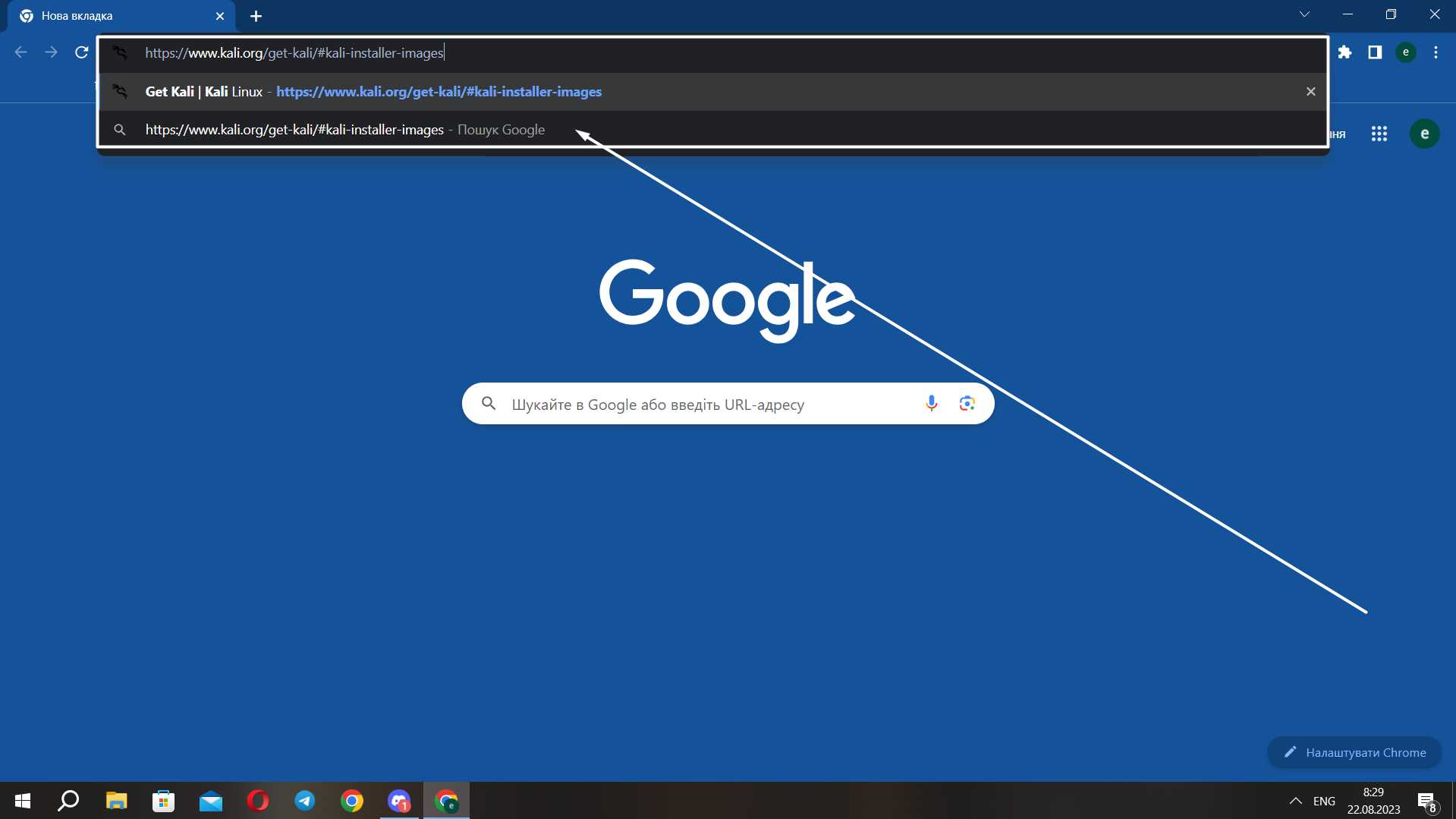Launch Opera browser from taskbar
Screen dimensions: 1456x819
(x=257, y=801)
